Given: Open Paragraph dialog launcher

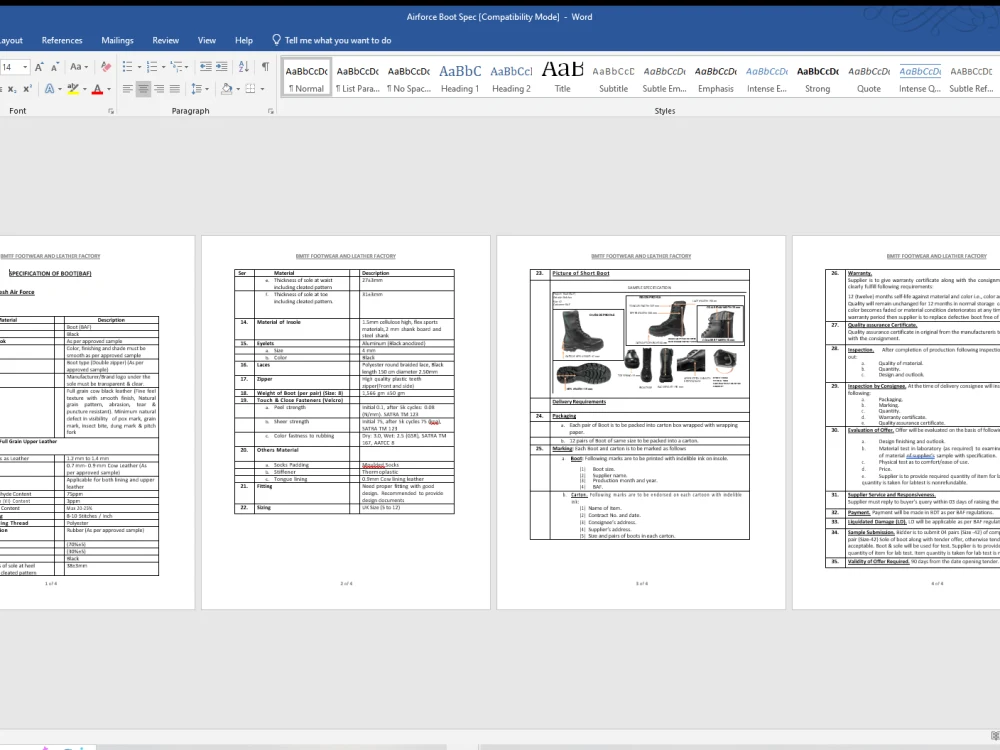Looking at the screenshot, I should 270,111.
